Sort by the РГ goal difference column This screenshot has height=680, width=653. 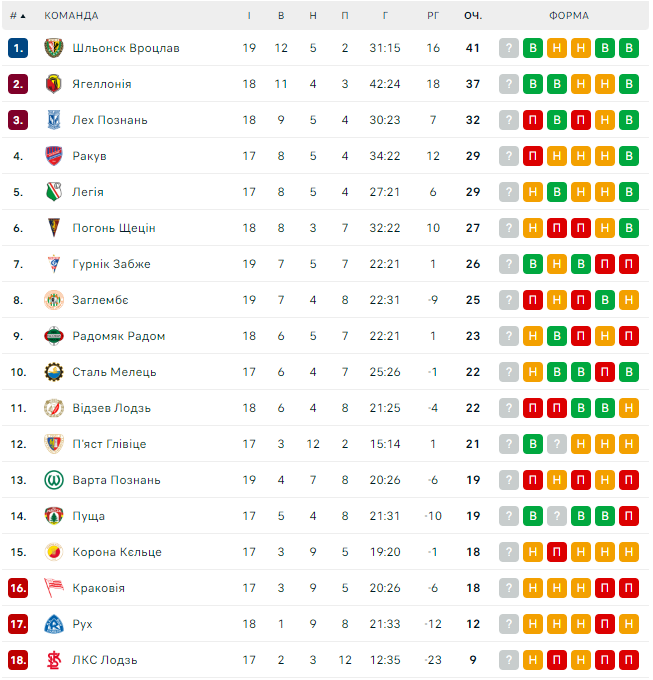click(x=433, y=16)
